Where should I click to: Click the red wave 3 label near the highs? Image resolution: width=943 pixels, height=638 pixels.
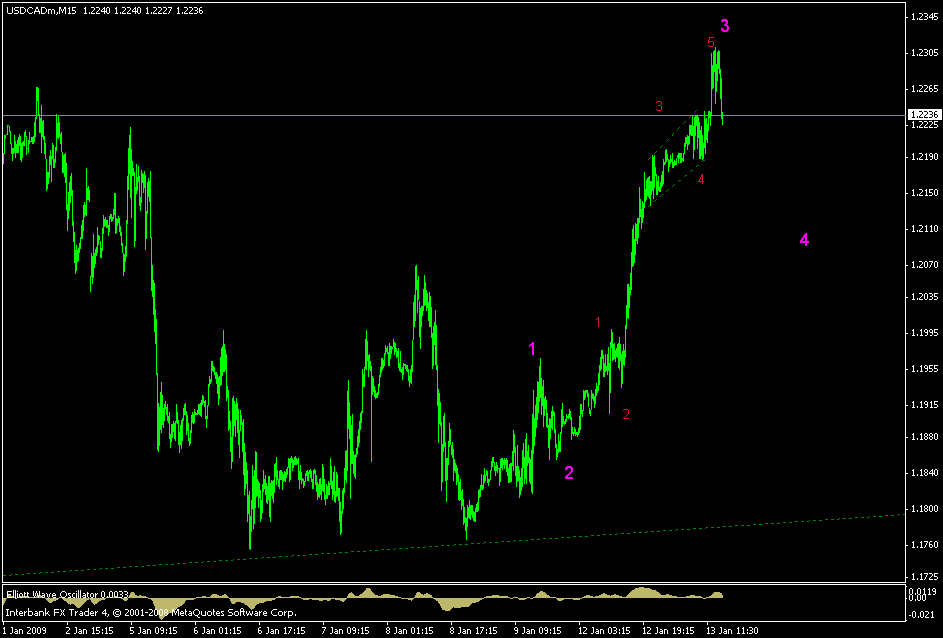point(657,105)
